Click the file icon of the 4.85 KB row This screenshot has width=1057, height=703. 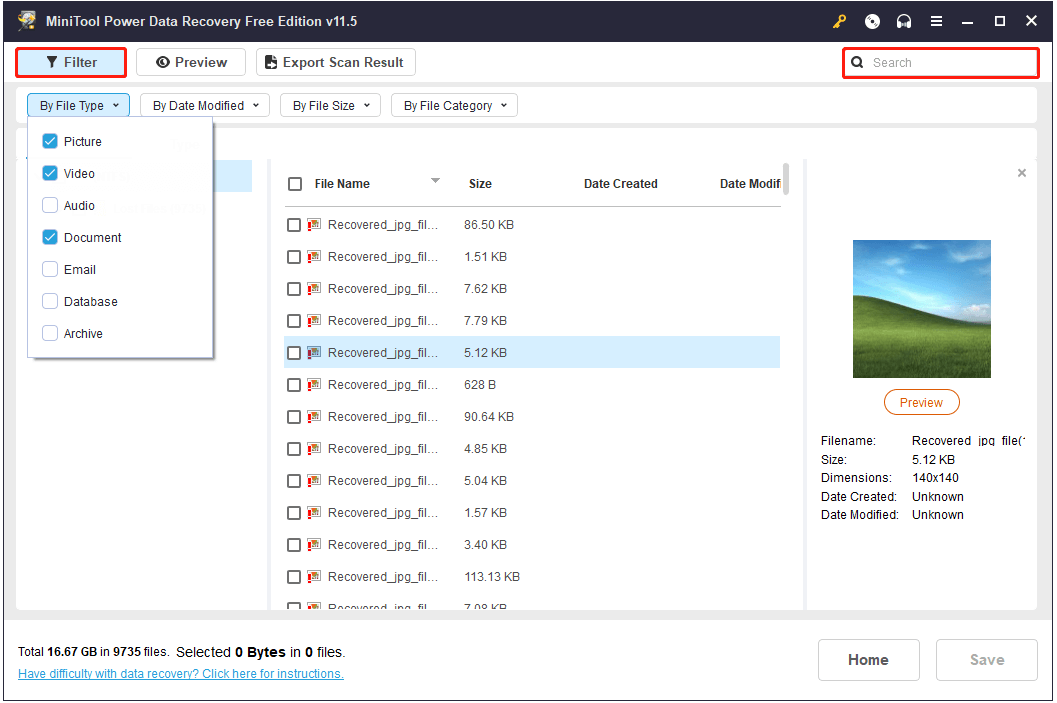click(314, 449)
